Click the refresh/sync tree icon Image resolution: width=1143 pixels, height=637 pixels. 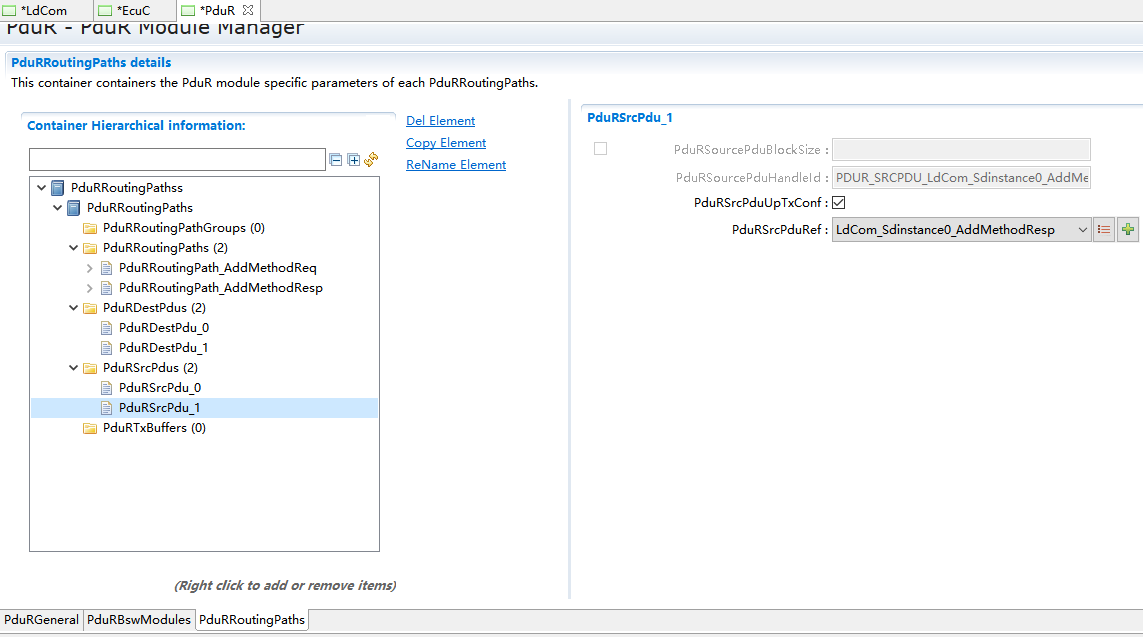click(371, 160)
